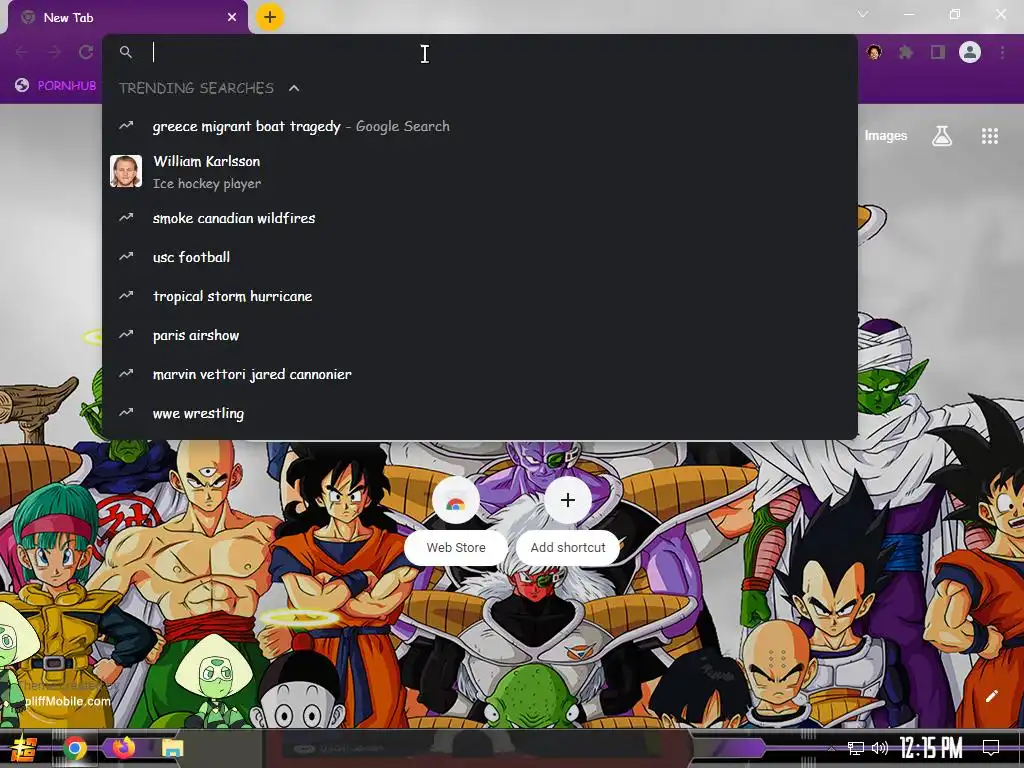
Task: Open the tab search dropdown chevron
Action: pos(863,14)
